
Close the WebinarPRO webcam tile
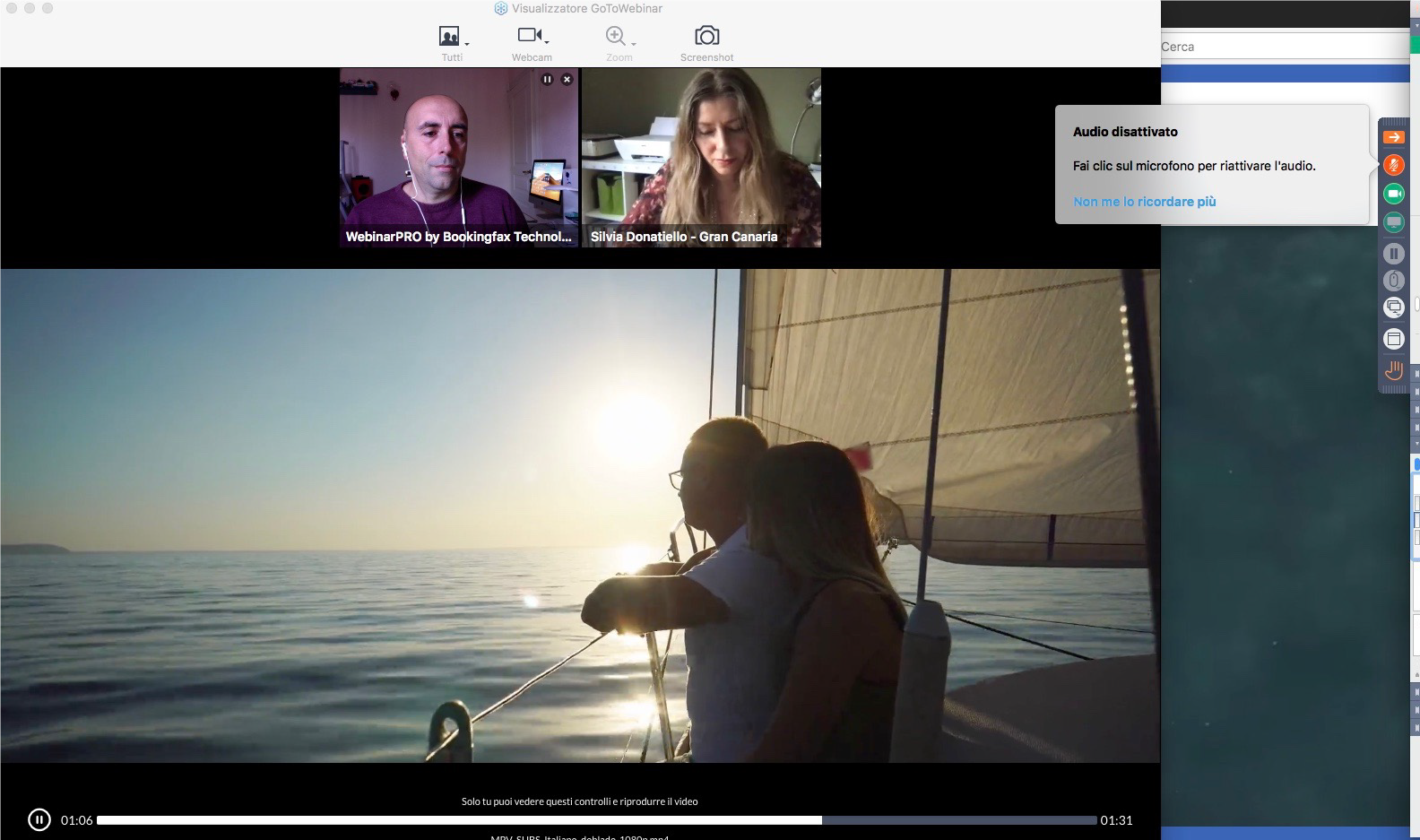point(567,80)
